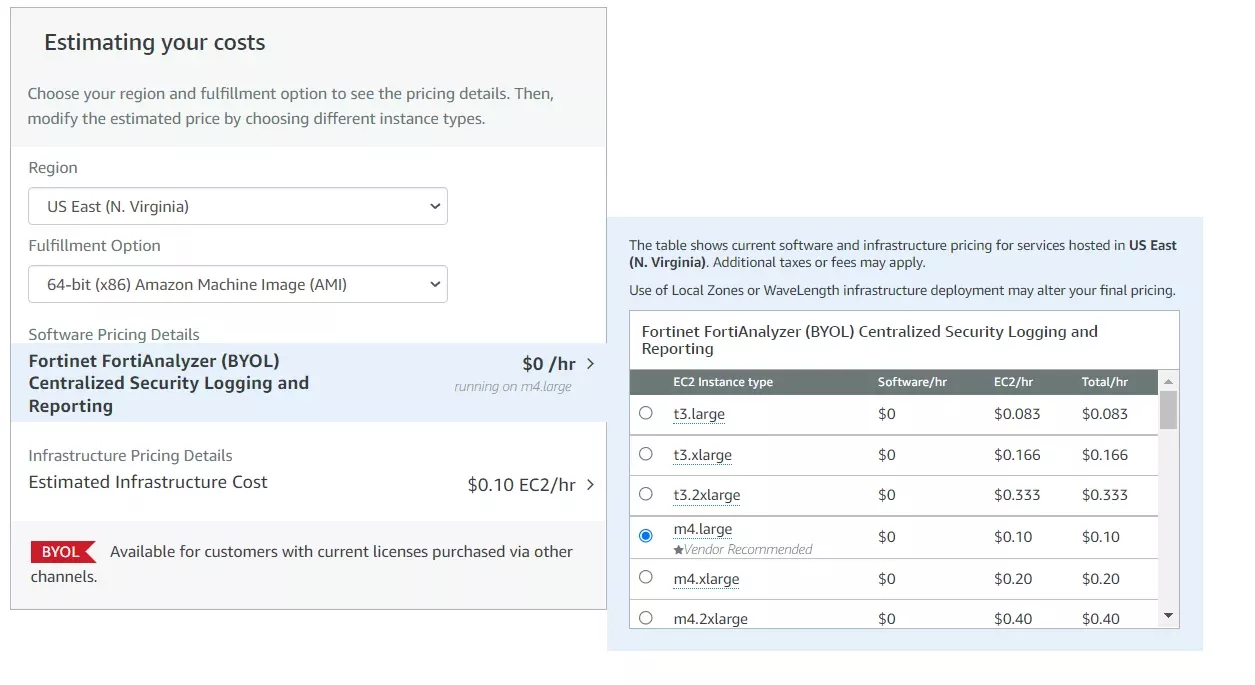Click the pricing table scrollbar thumb

[1168, 410]
